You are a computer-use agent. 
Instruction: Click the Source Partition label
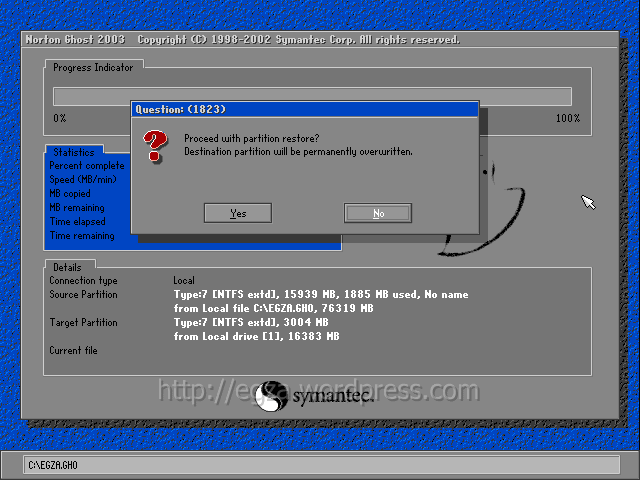tap(83, 295)
